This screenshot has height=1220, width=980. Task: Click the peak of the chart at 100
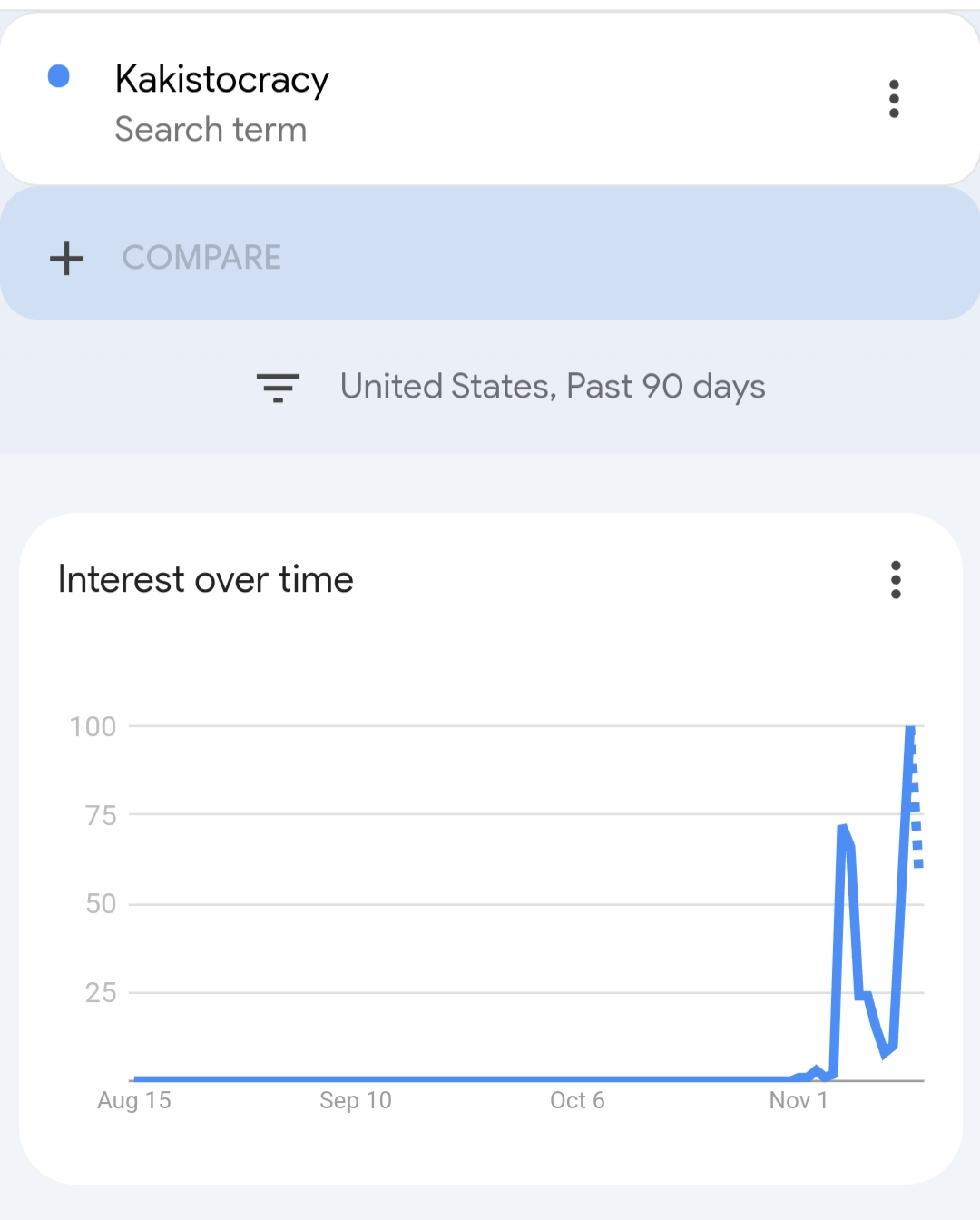910,729
